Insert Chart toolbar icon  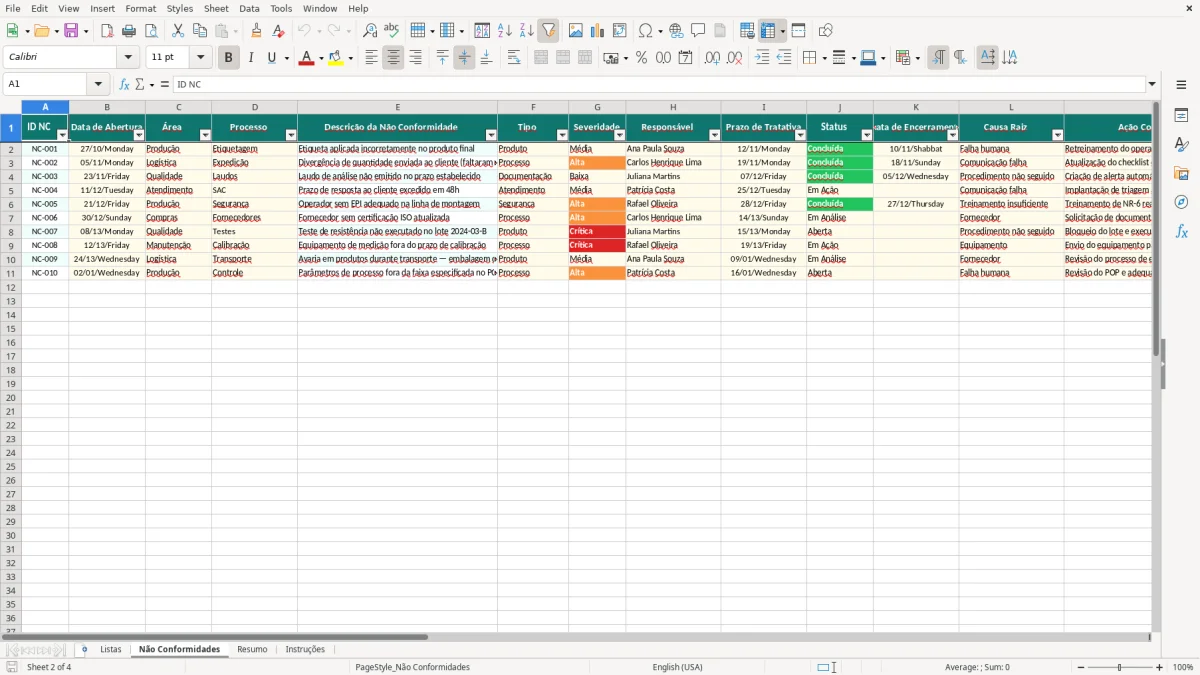pyautogui.click(x=598, y=31)
